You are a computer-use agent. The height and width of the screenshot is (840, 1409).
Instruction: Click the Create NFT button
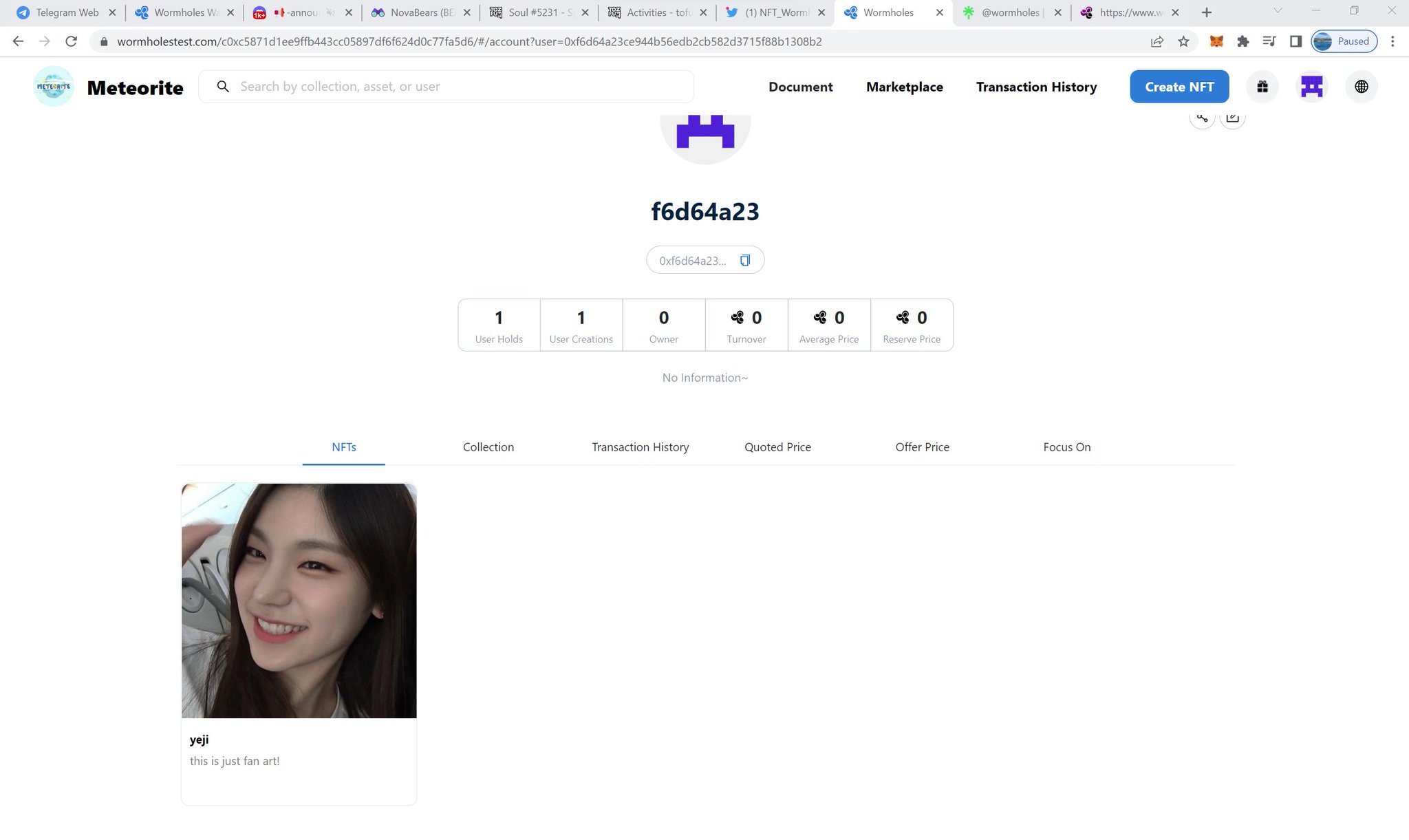click(x=1179, y=87)
